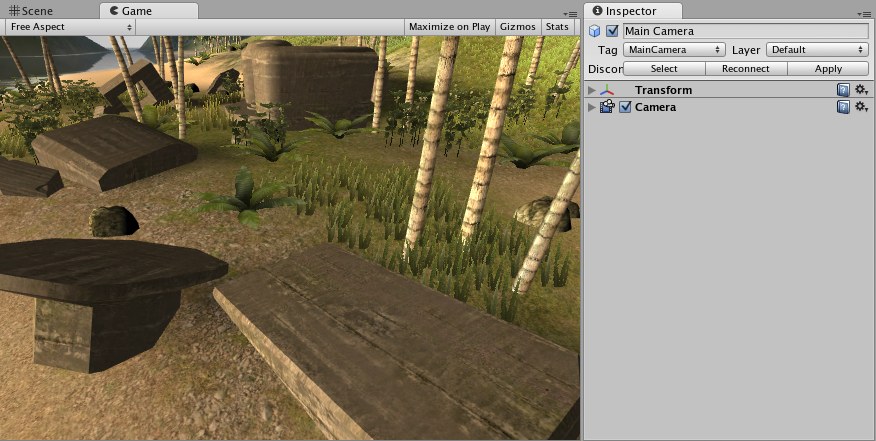
Task: Toggle Maximize on Play
Action: click(449, 27)
